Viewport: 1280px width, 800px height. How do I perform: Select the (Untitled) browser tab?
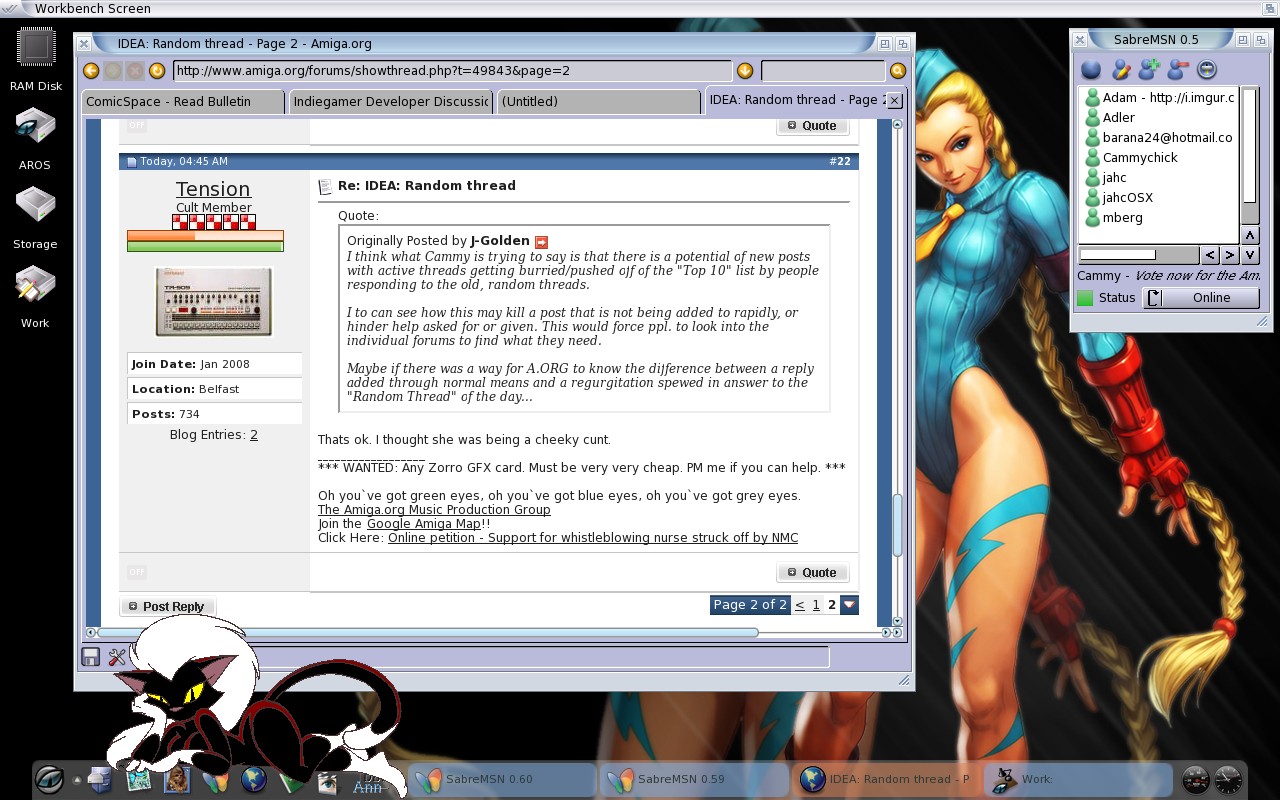pyautogui.click(x=598, y=101)
